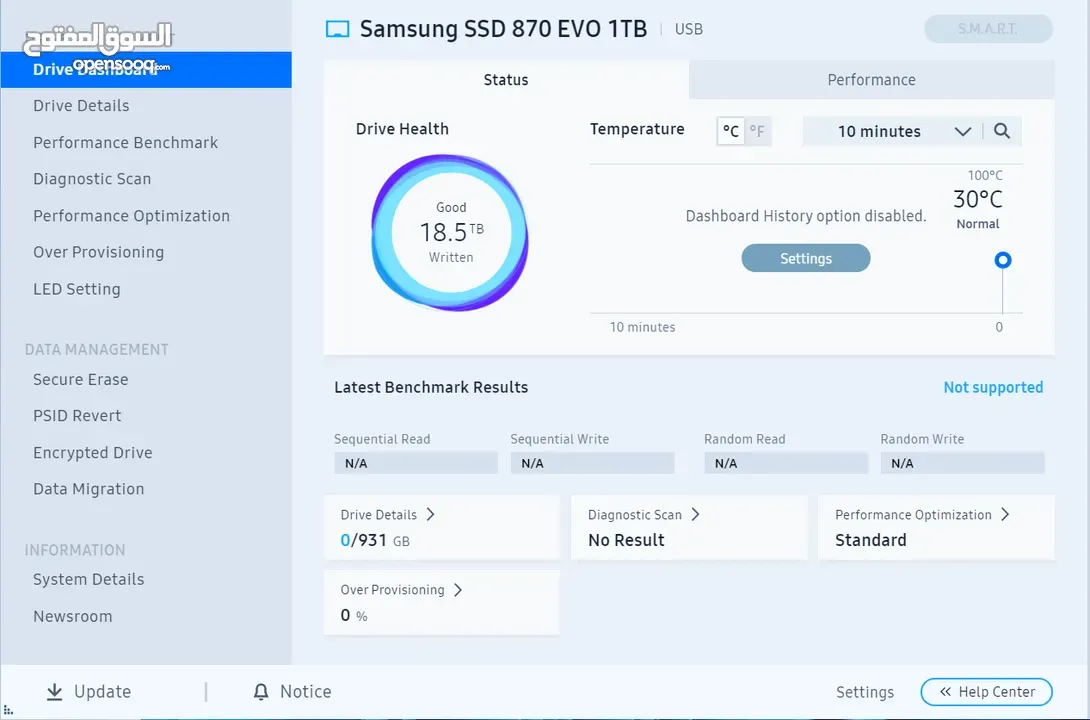Click the Drive Health ring gauge

coord(450,232)
